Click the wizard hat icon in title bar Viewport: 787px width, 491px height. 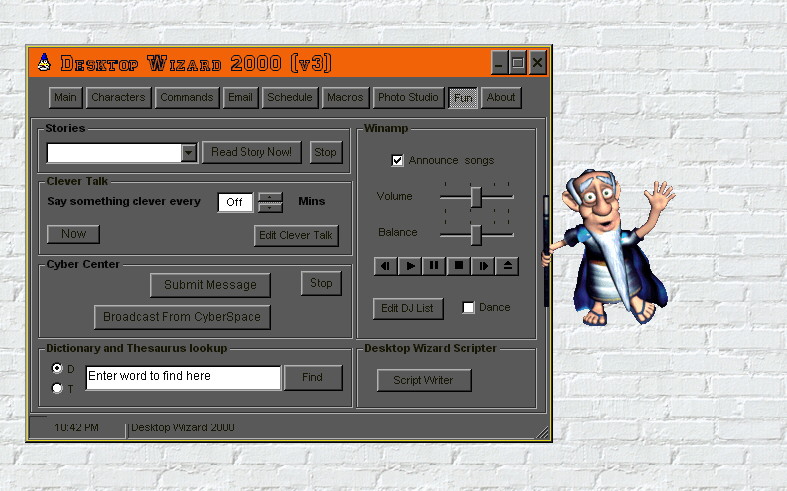[44, 63]
